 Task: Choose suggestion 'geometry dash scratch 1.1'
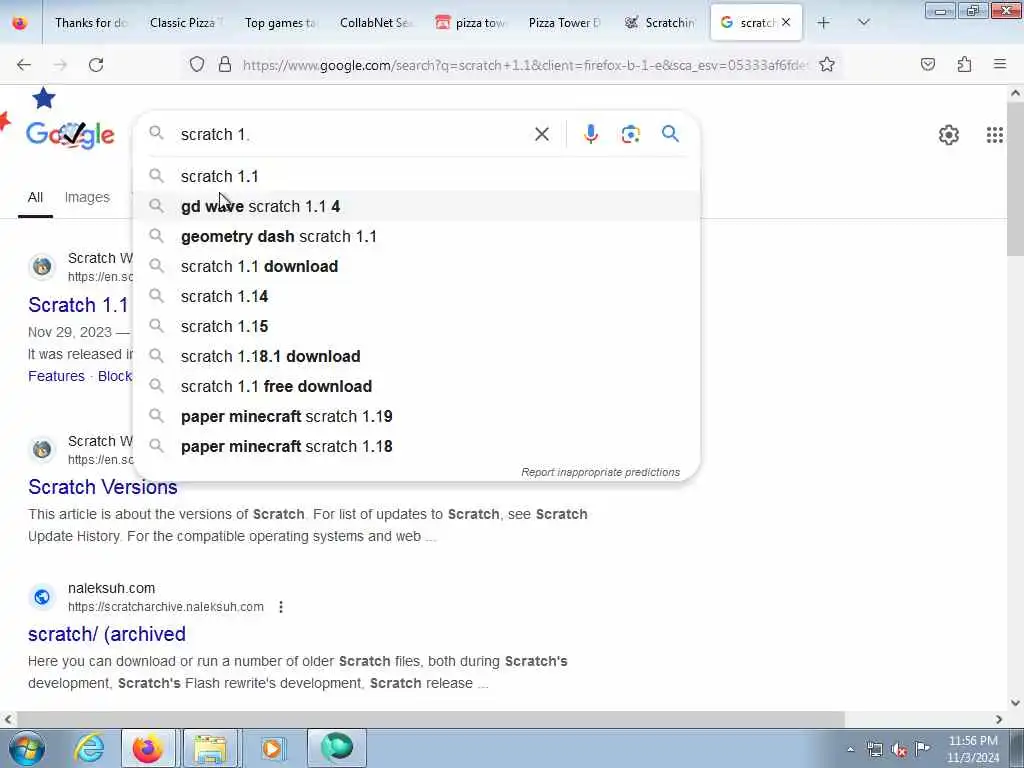417,236
